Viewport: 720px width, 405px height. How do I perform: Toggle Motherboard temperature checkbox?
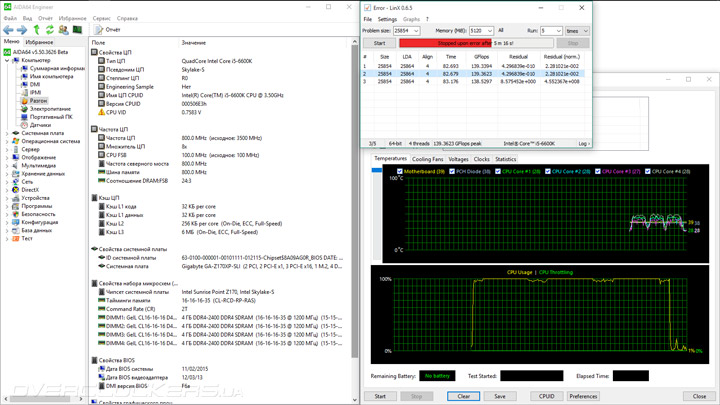(399, 171)
